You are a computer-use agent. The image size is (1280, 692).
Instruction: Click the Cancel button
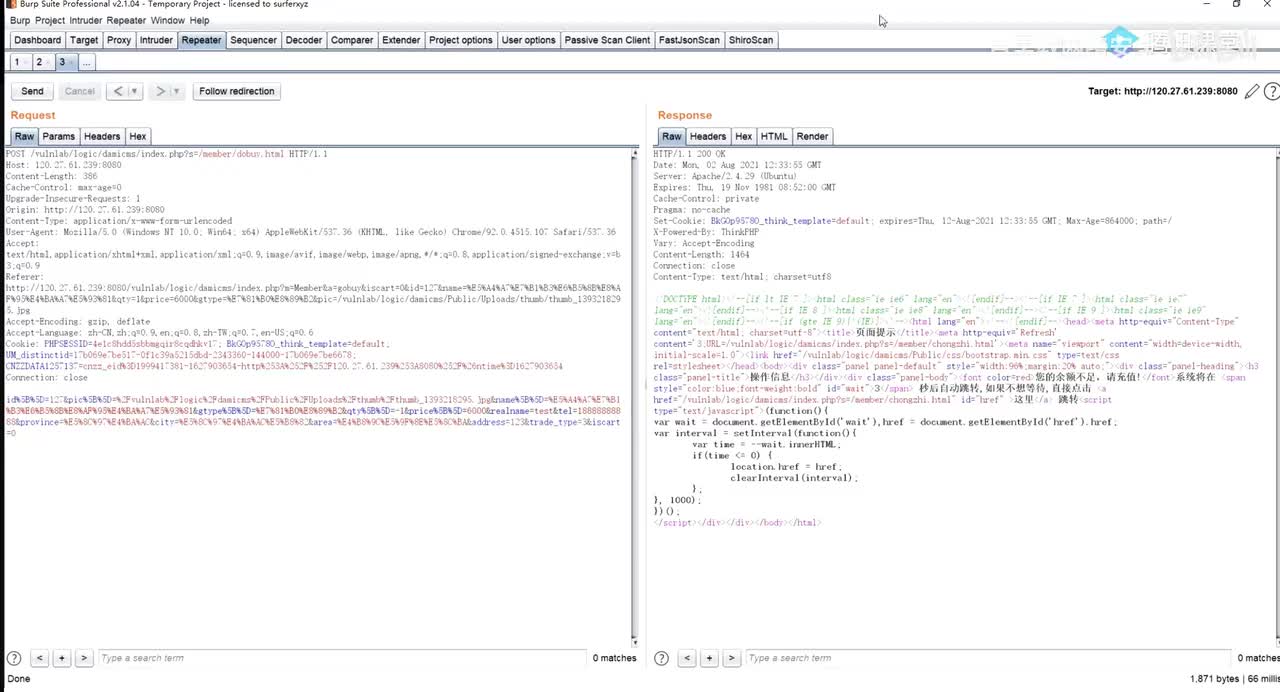tap(80, 91)
